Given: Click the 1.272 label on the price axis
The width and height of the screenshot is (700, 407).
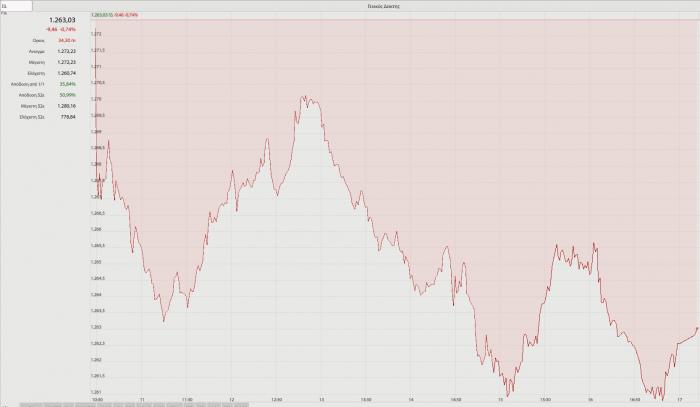Looking at the screenshot, I should pyautogui.click(x=97, y=34).
